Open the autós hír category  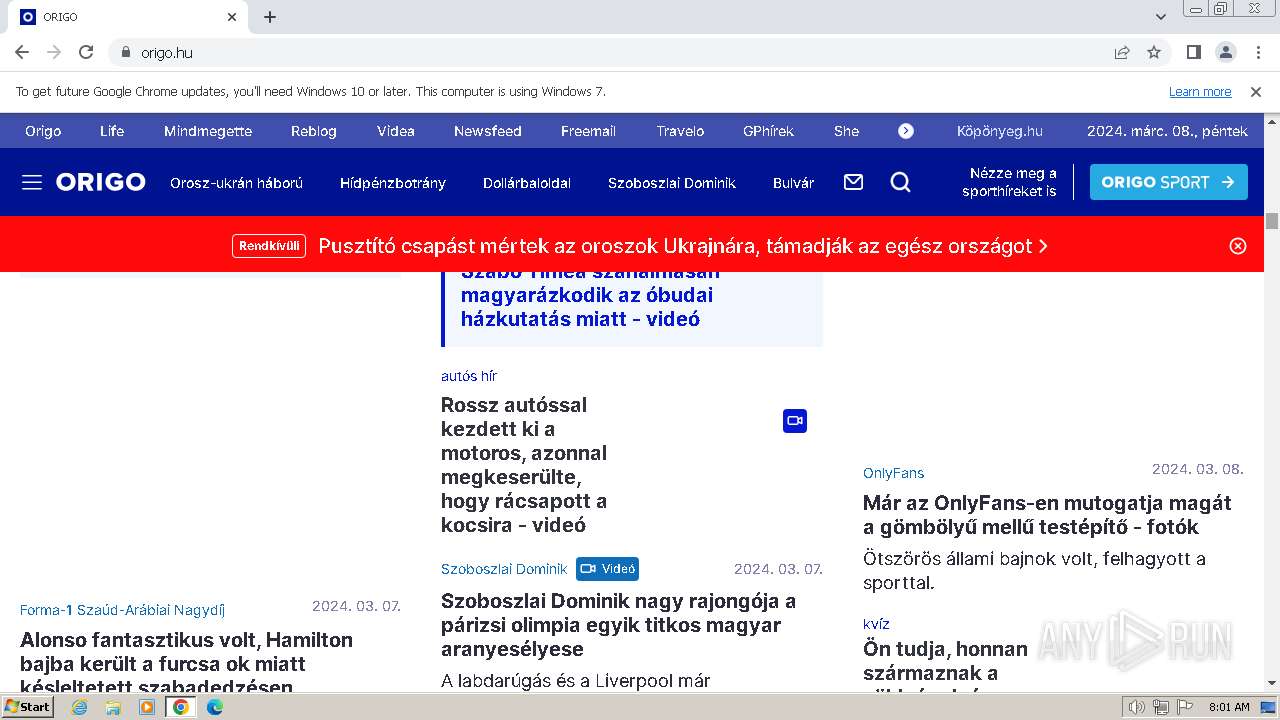[469, 376]
